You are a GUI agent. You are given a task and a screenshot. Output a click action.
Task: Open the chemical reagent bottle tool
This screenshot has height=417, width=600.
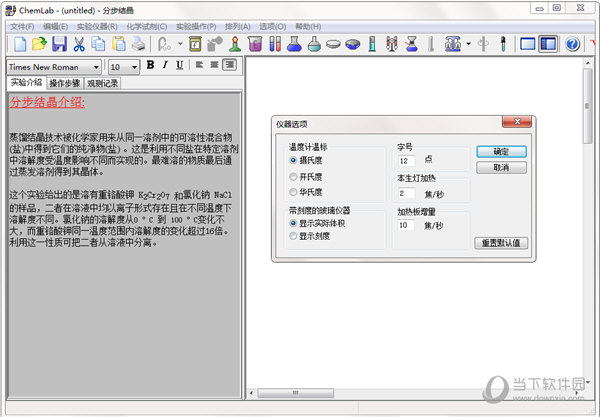(x=195, y=44)
